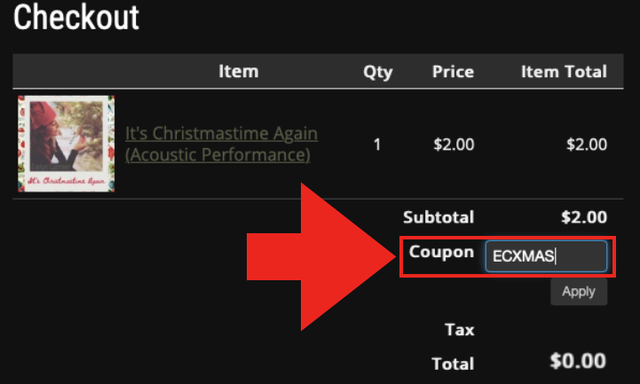The width and height of the screenshot is (640, 384).
Task: Click the Subtotal amount $2.00
Action: pos(584,217)
